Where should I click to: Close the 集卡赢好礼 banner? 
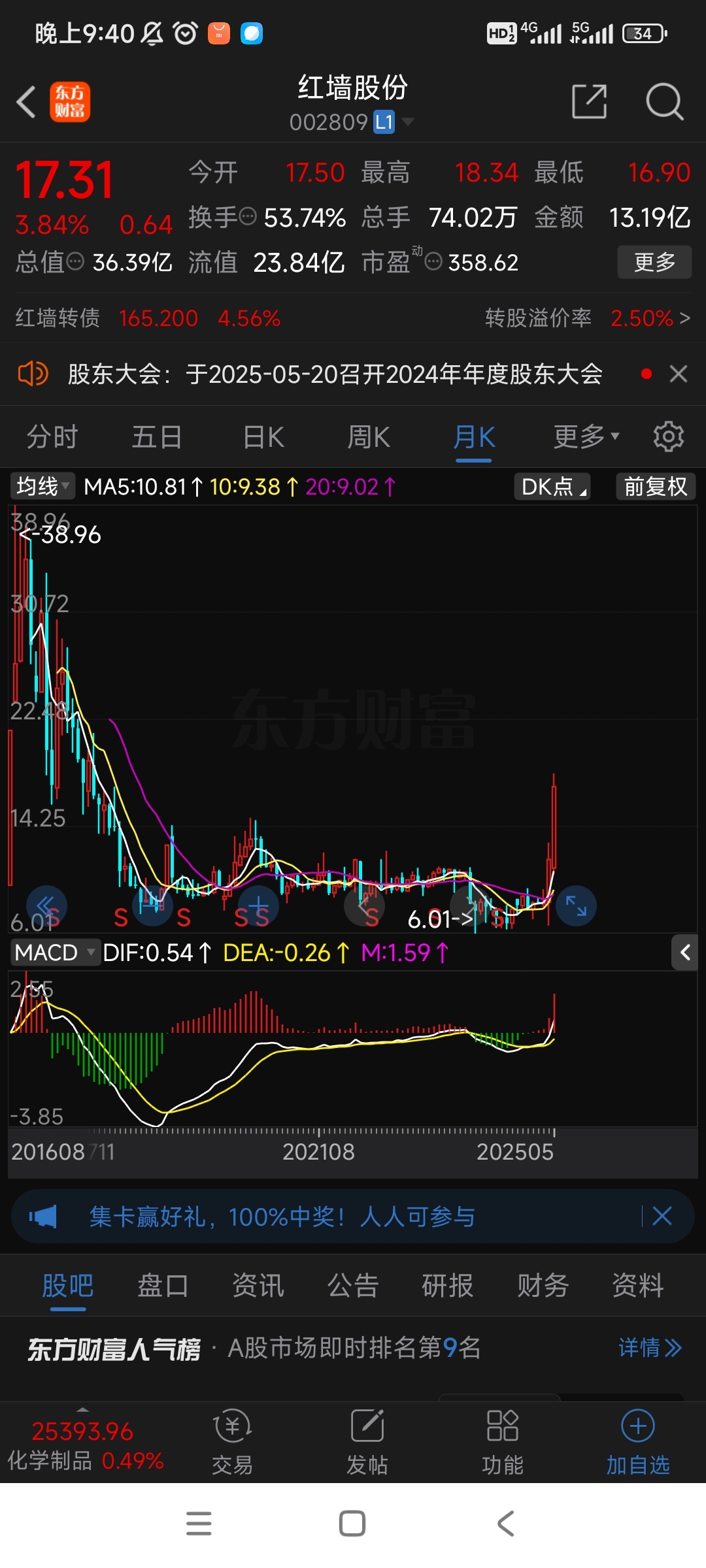662,1216
